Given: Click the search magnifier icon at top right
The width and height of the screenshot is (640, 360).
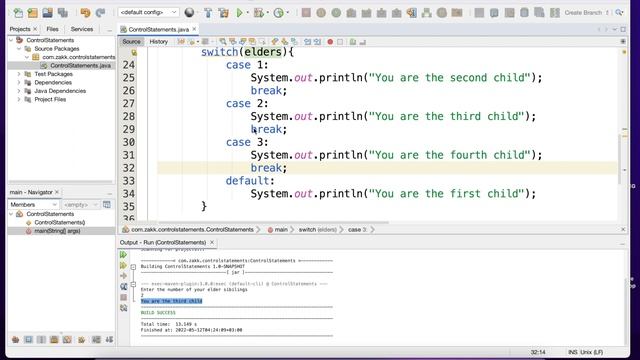Looking at the screenshot, I should [x=619, y=13].
